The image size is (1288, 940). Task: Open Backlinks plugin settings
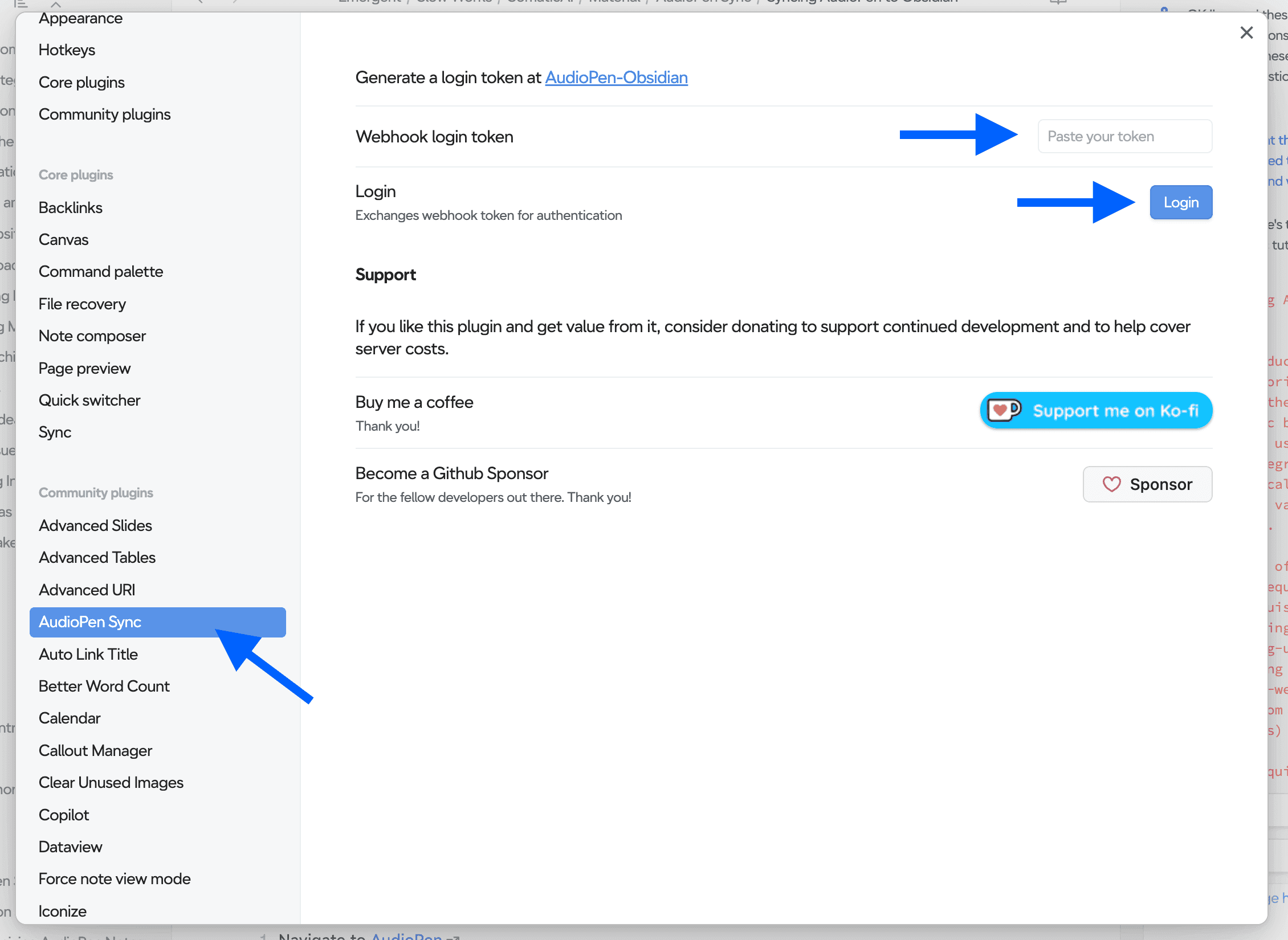(70, 207)
